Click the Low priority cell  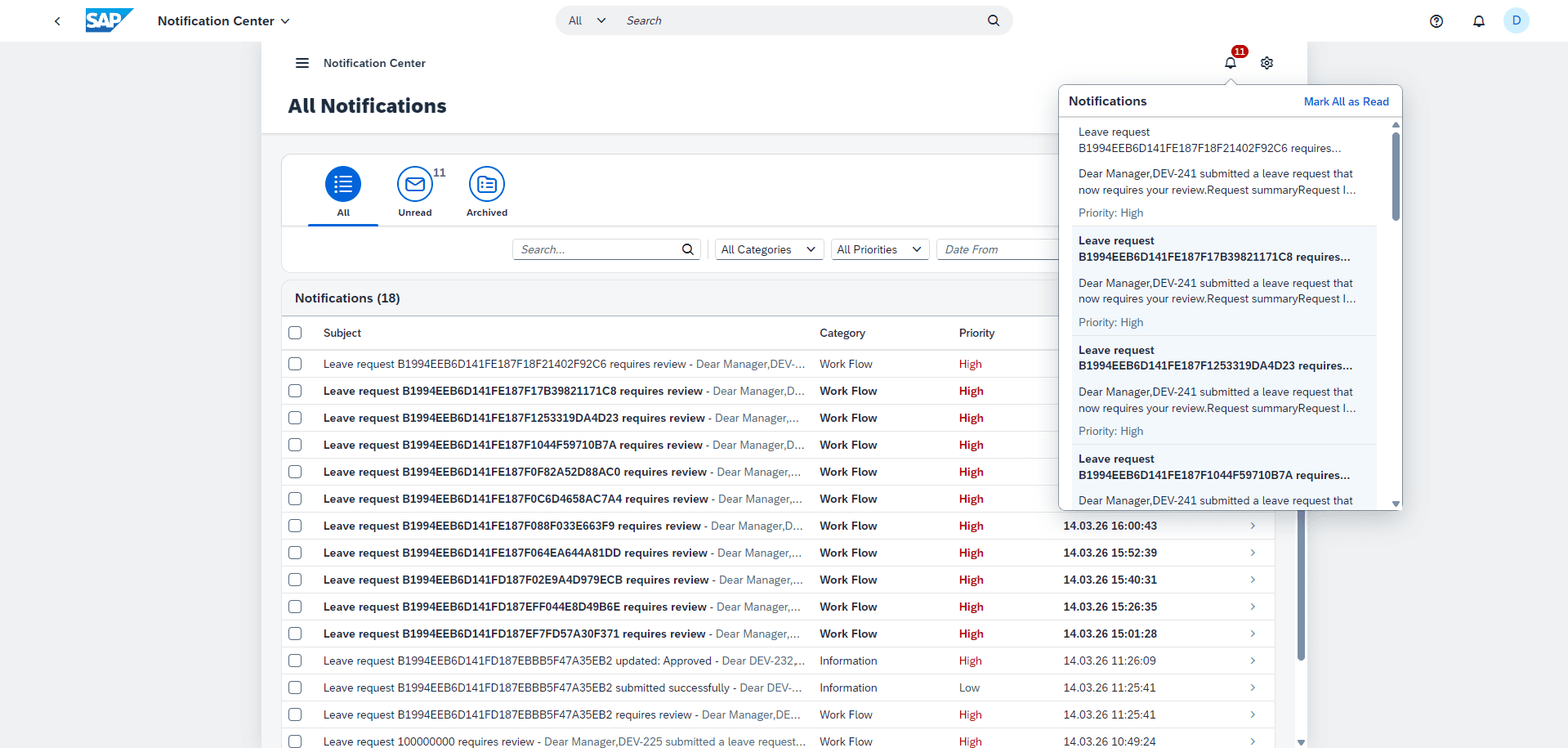(x=969, y=688)
